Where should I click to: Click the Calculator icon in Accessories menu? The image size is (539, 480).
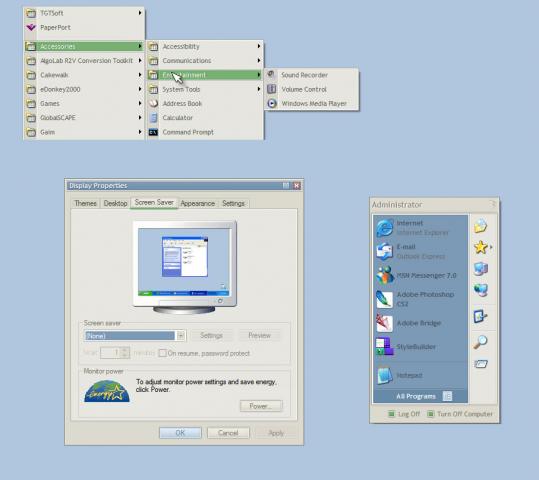click(x=154, y=118)
